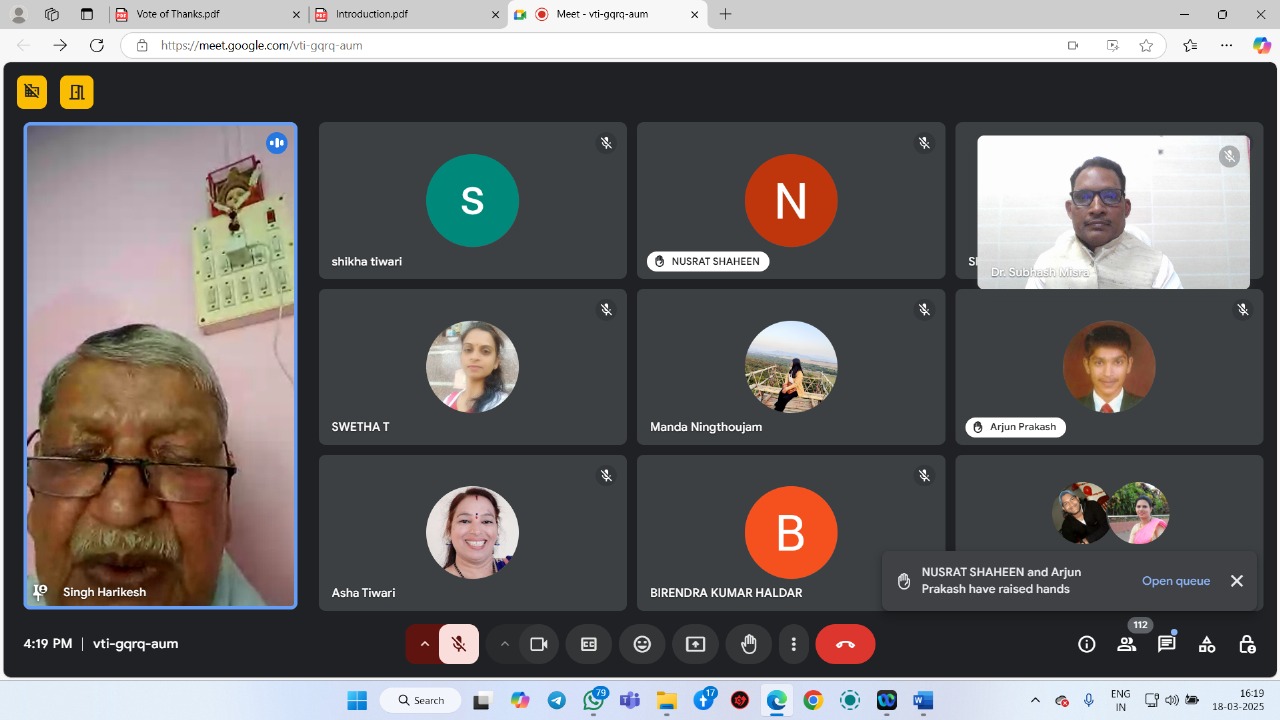Click the Open queue link
1280x720 pixels.
1175,581
